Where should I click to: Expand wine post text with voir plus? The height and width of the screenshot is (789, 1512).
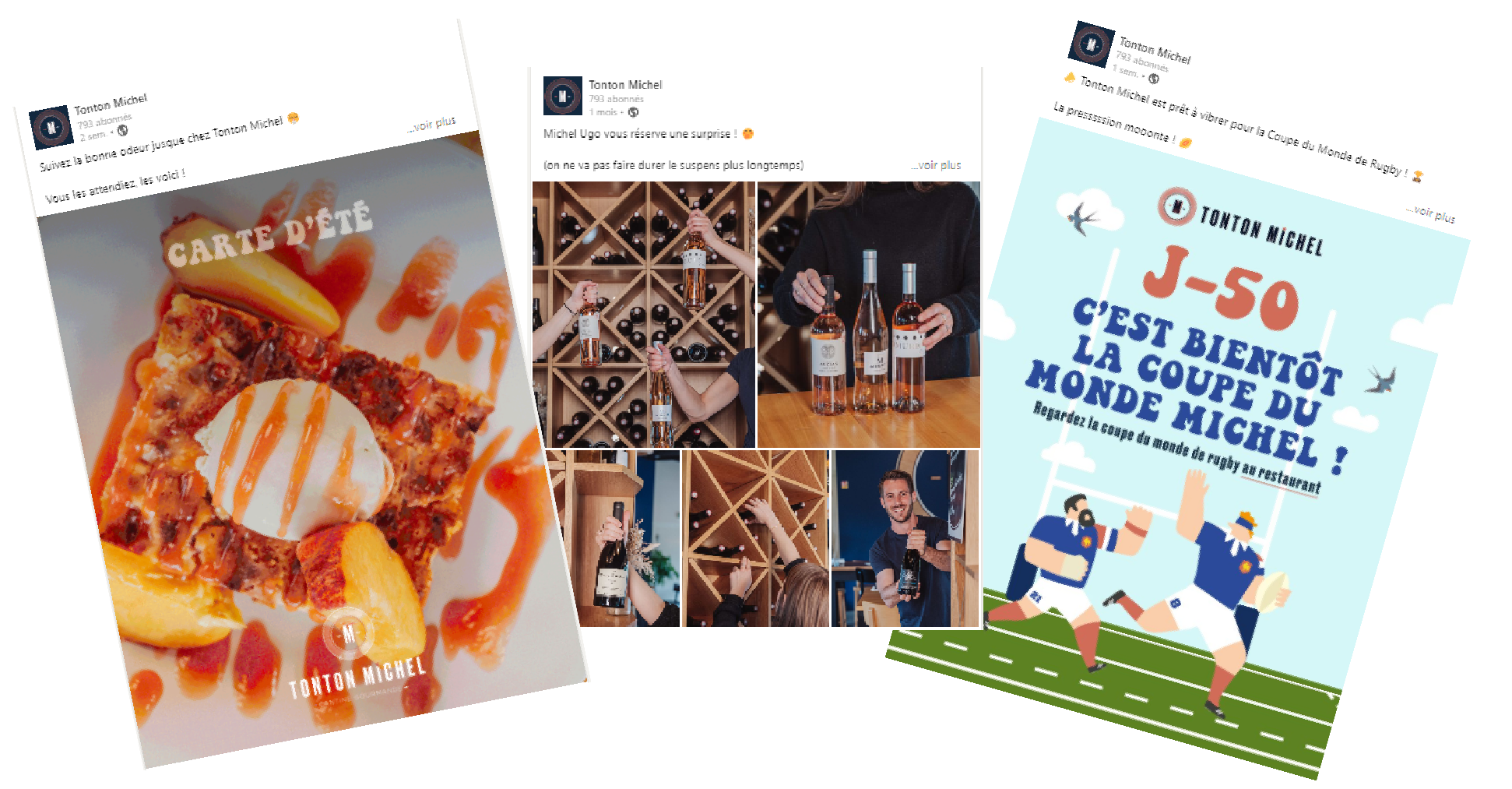(x=936, y=165)
